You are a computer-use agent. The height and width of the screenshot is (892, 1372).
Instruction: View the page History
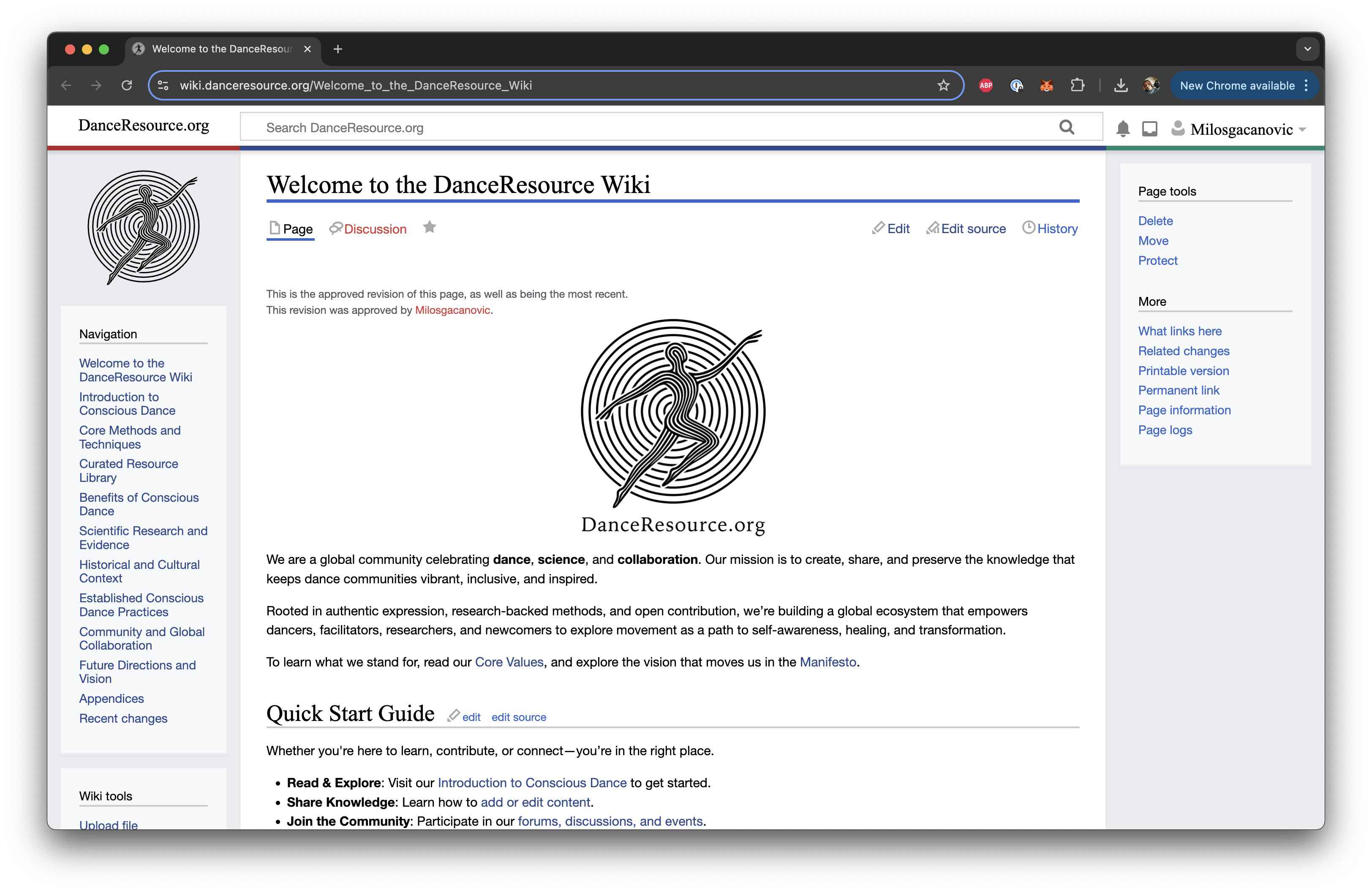[1050, 229]
